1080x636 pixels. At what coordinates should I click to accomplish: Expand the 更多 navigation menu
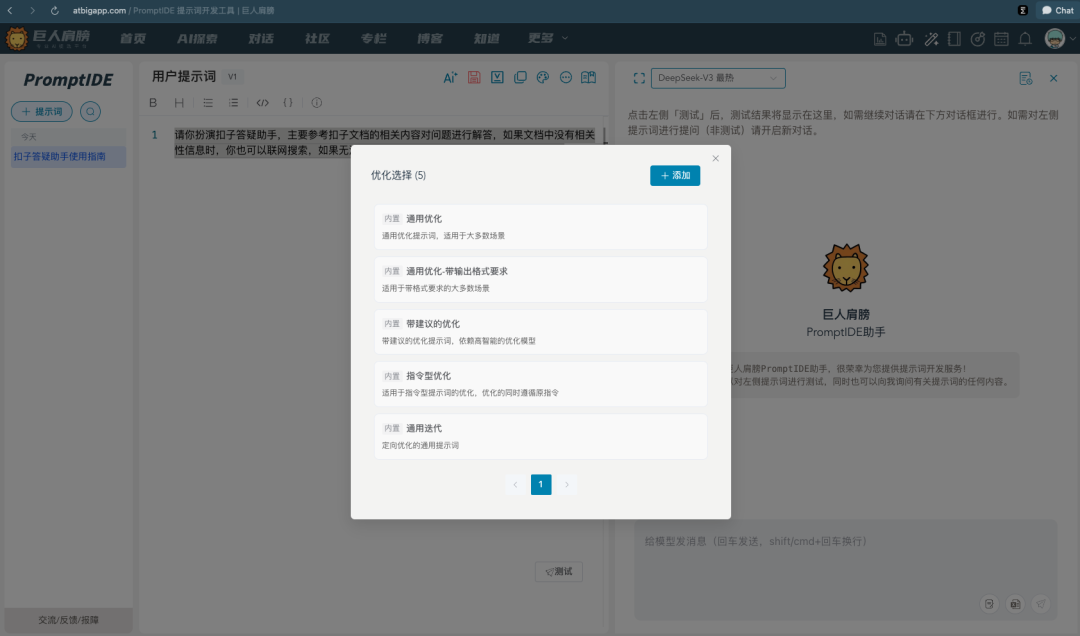pyautogui.click(x=547, y=38)
